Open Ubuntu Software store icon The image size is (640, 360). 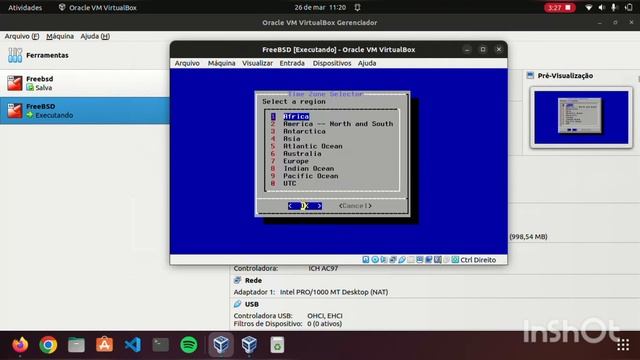tap(104, 345)
